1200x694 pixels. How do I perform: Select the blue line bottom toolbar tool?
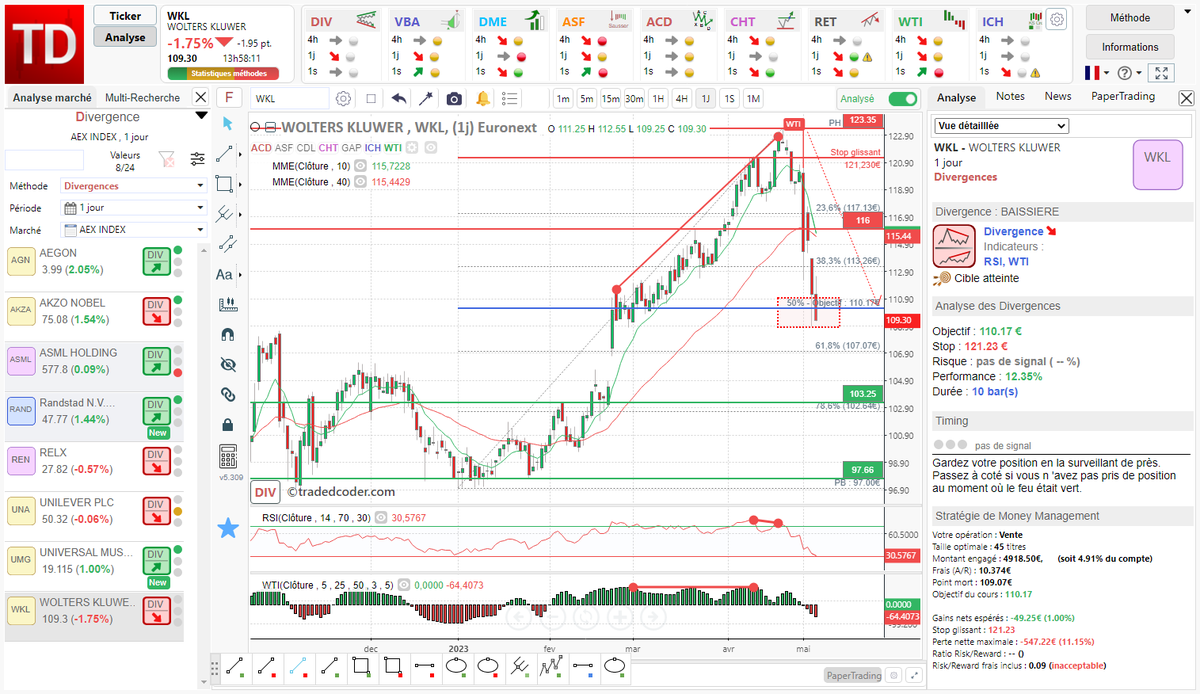[298, 667]
